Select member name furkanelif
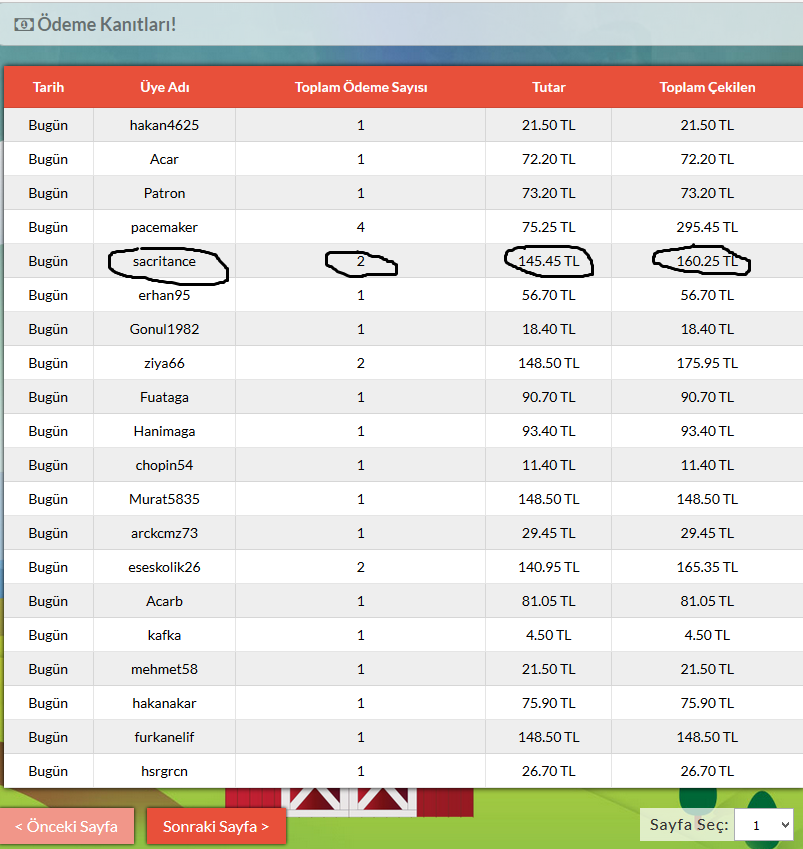Viewport: 803px width, 849px height. tap(164, 737)
